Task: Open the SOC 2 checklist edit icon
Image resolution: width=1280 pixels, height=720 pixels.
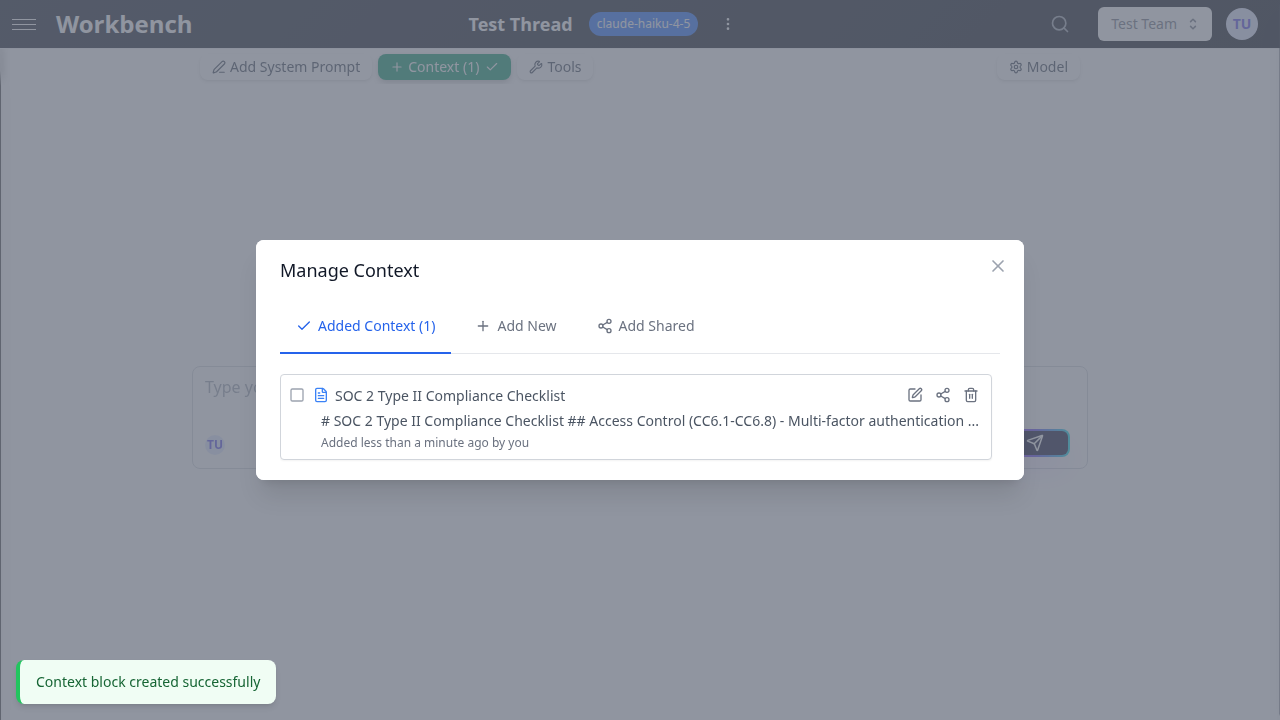Action: coord(914,395)
